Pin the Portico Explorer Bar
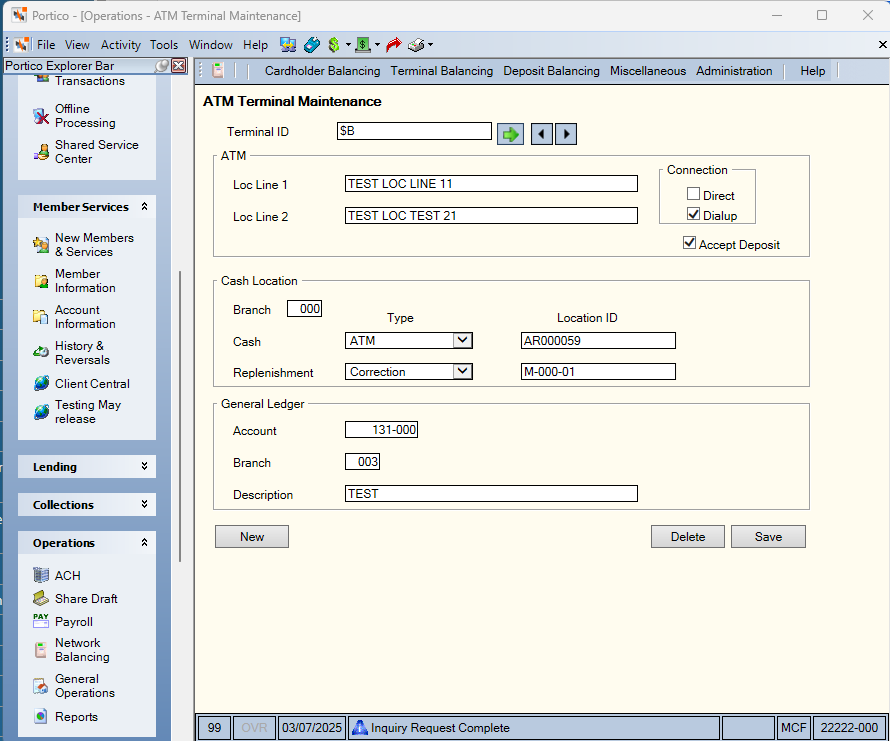Screen dimensions: 890x741 click(x=162, y=66)
